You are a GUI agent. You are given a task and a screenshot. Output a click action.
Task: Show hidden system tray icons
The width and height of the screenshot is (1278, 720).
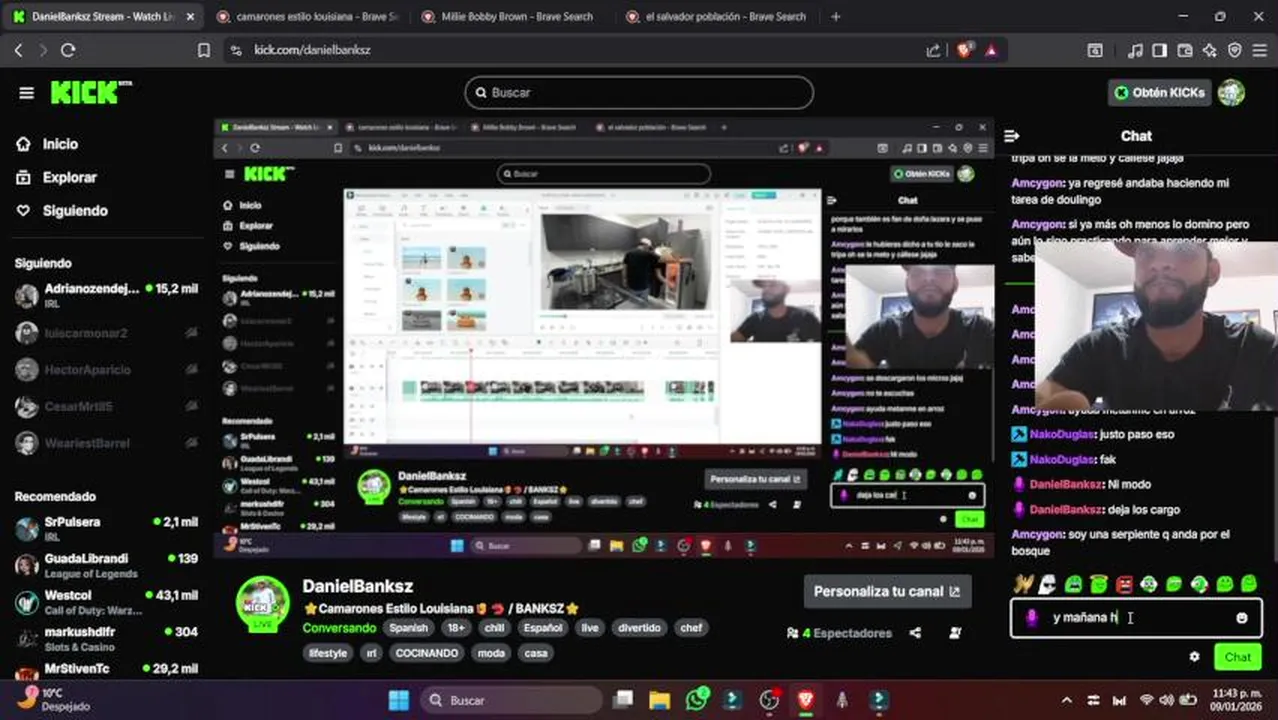pyautogui.click(x=1067, y=700)
